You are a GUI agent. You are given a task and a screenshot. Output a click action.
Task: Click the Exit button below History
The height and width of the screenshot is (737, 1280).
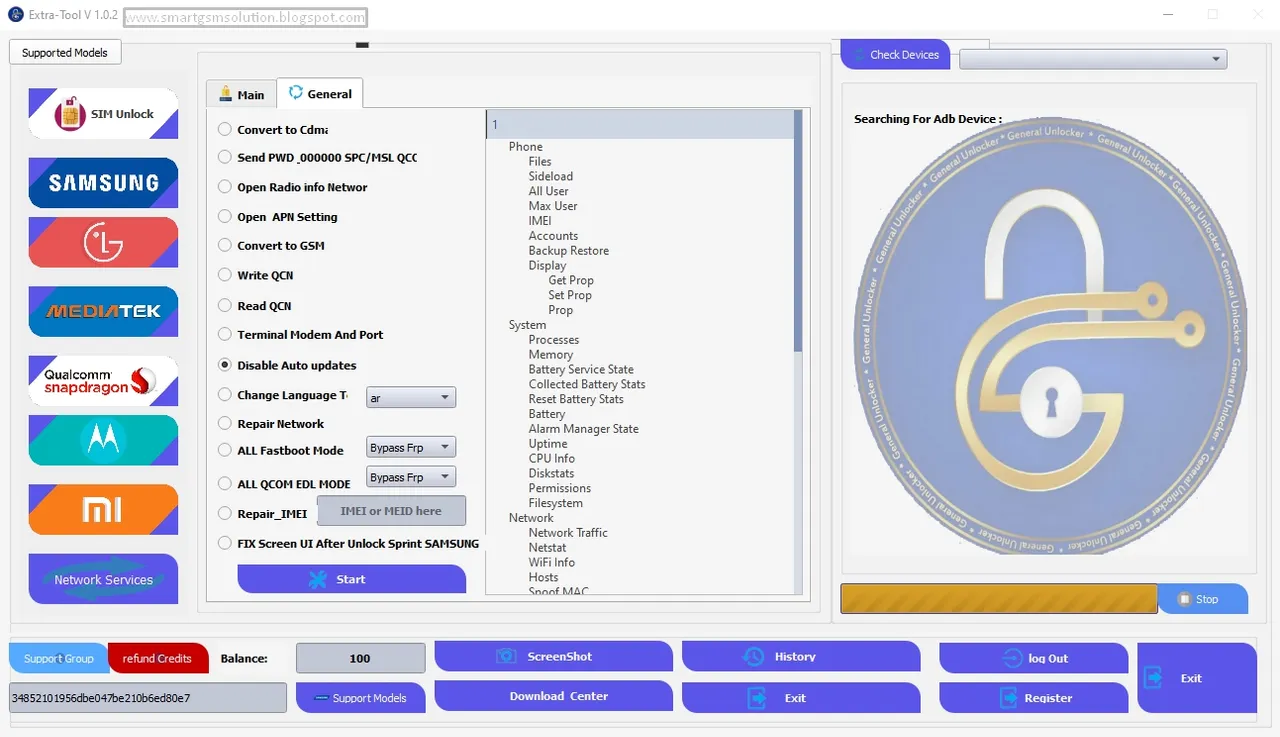click(800, 698)
